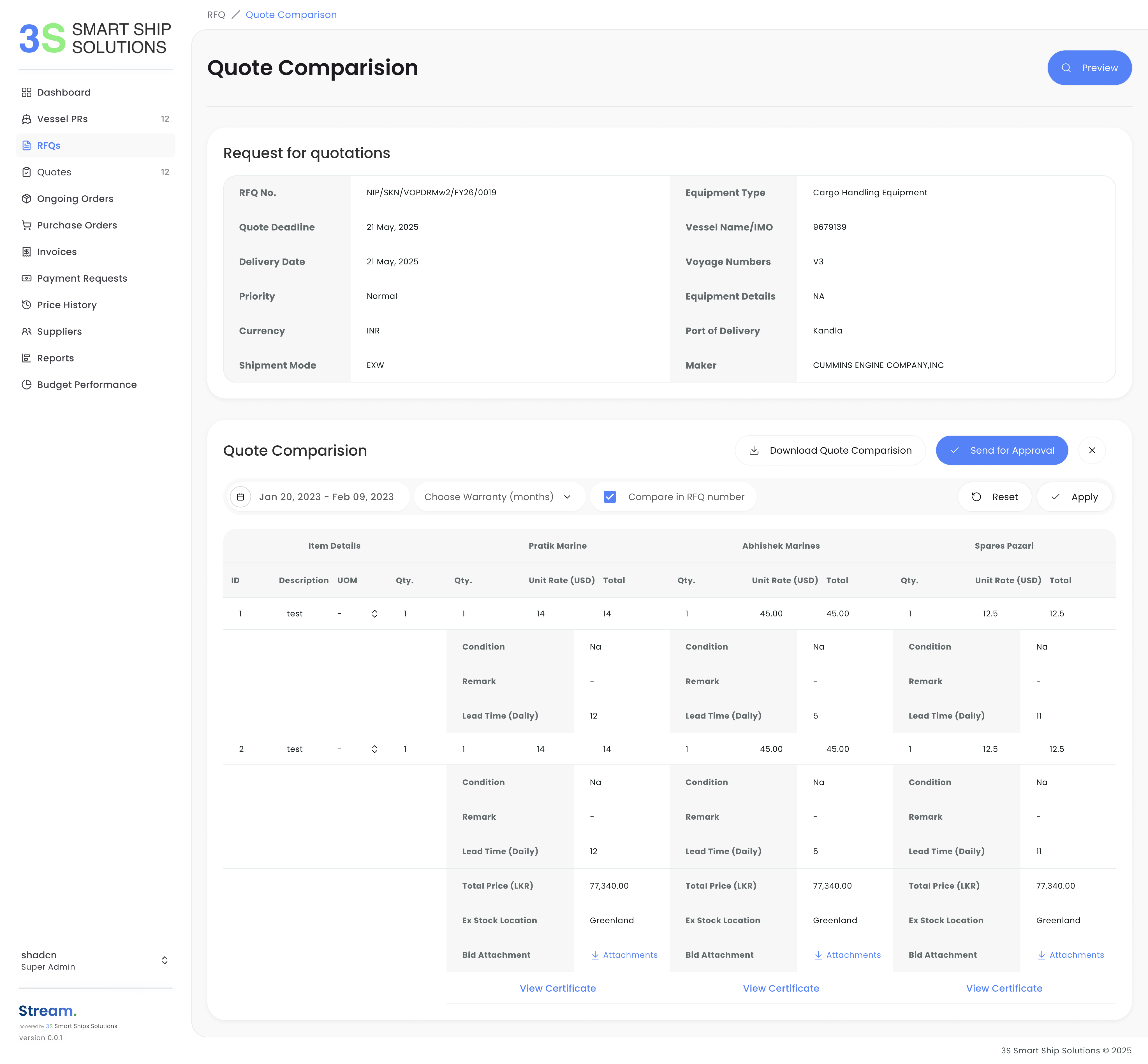This screenshot has width=1148, height=1064.
Task: Click the calendar icon in date filter
Action: click(x=241, y=497)
